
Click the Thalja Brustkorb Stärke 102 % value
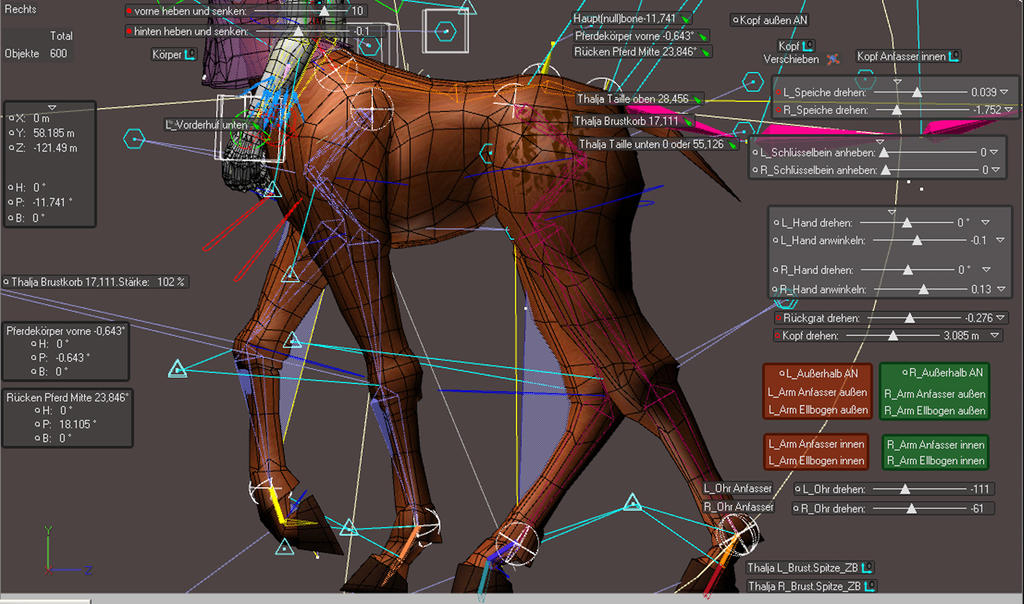pos(171,282)
